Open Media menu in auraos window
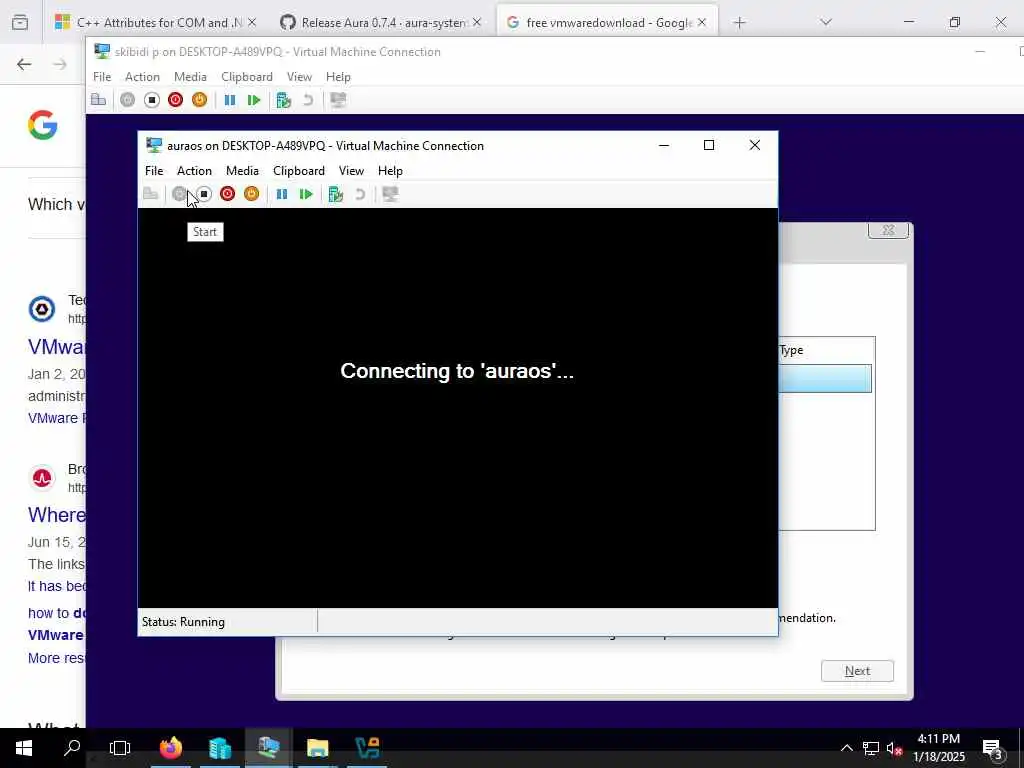 [242, 170]
